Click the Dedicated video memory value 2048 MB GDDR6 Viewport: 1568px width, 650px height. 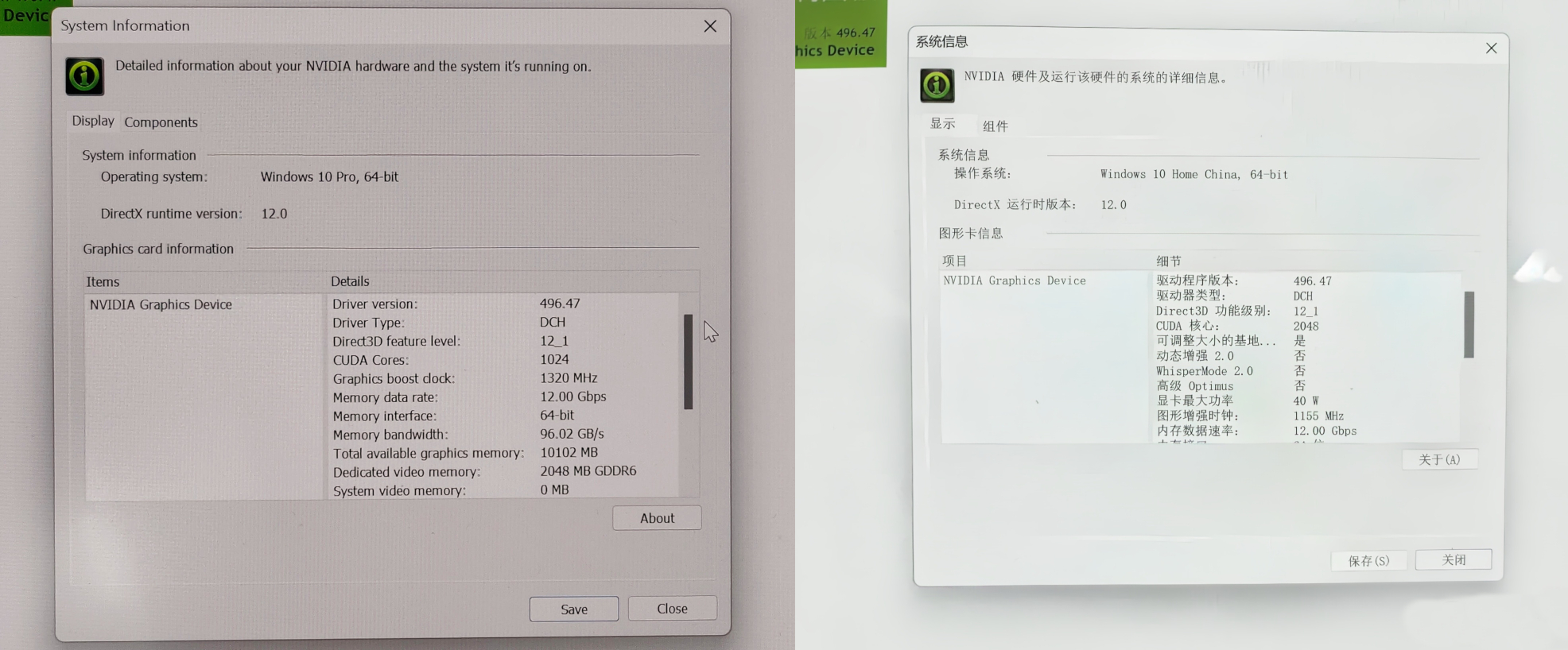(588, 471)
